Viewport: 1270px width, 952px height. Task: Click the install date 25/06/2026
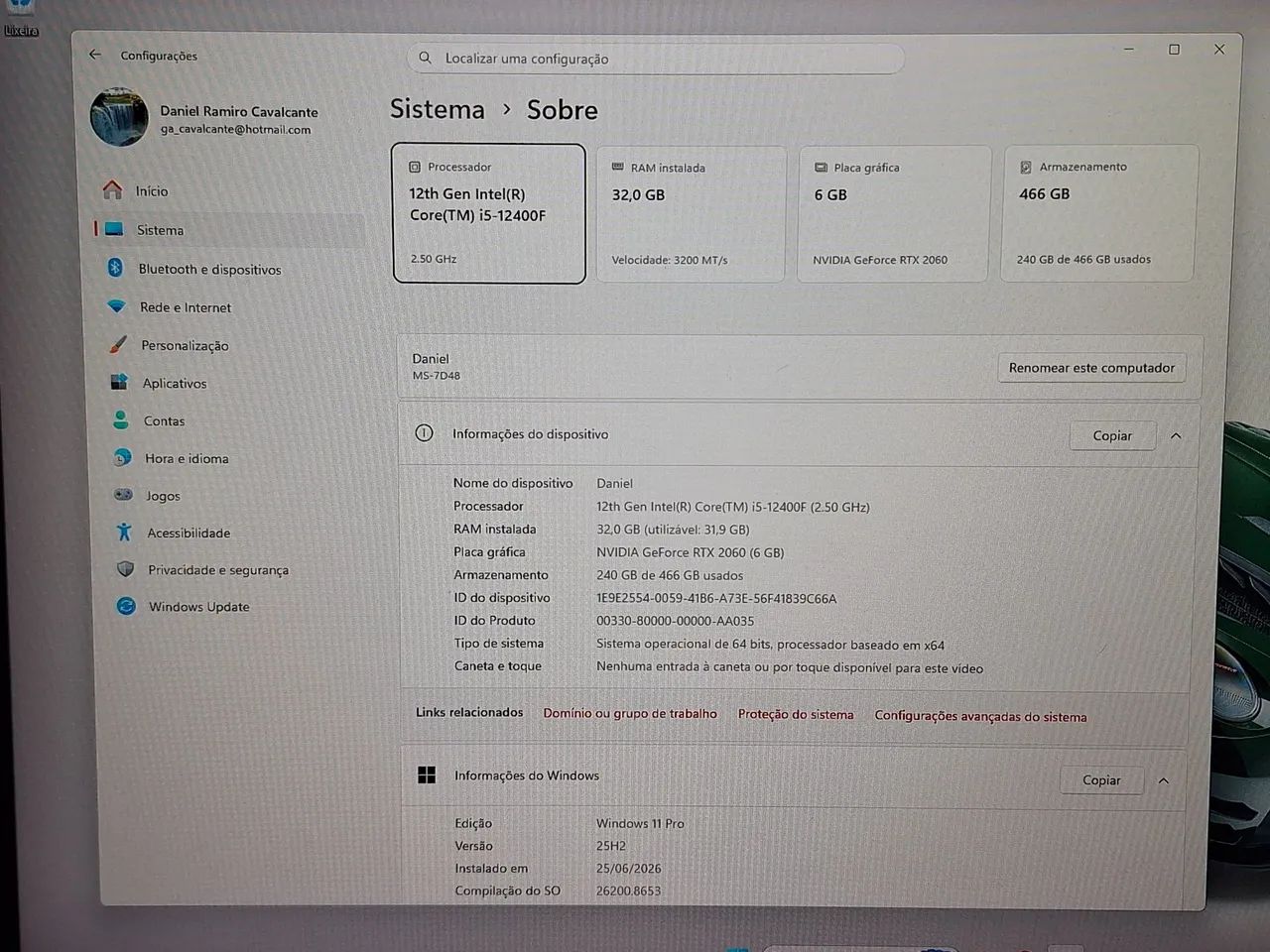click(628, 868)
